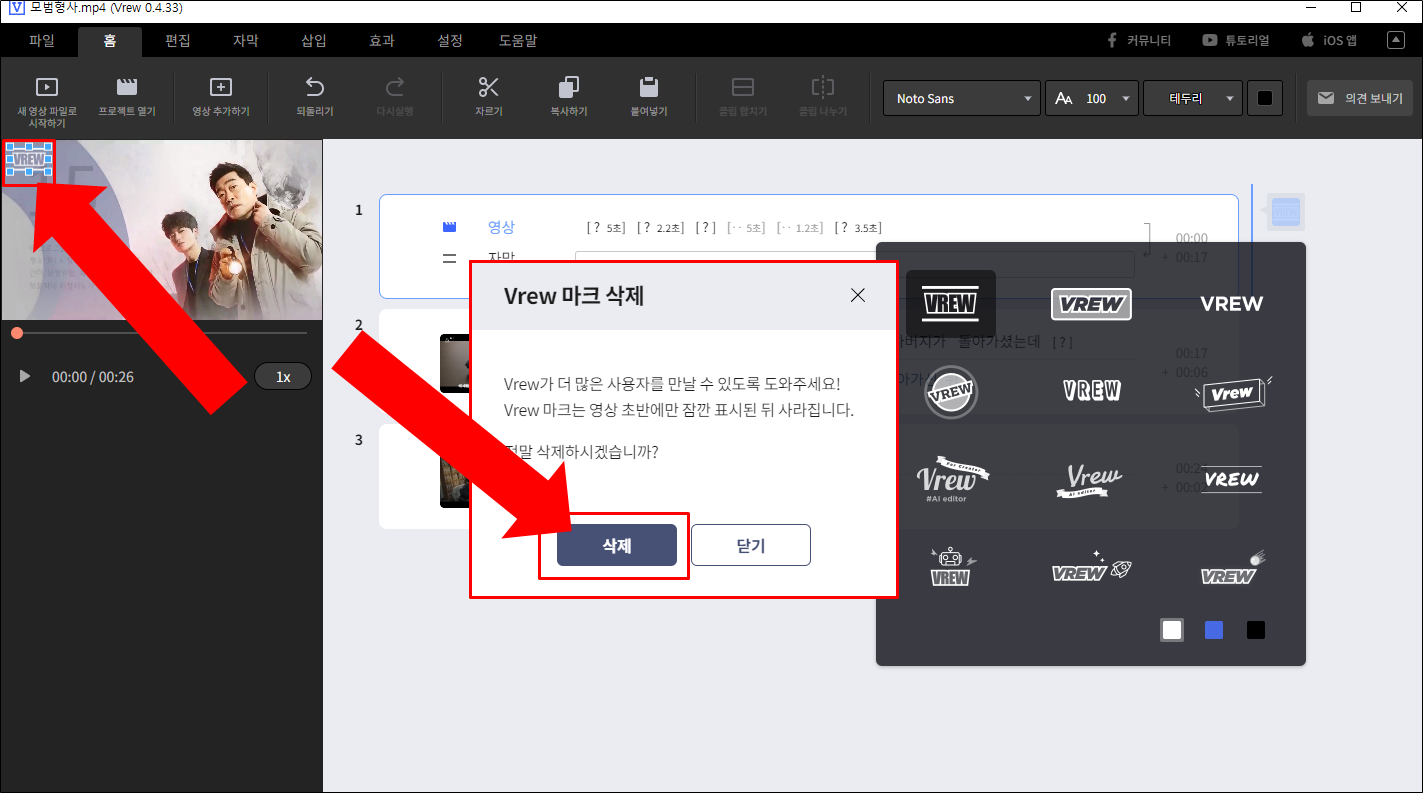Select the circular stamp VREW logo
1423x793 pixels.
[x=951, y=391]
